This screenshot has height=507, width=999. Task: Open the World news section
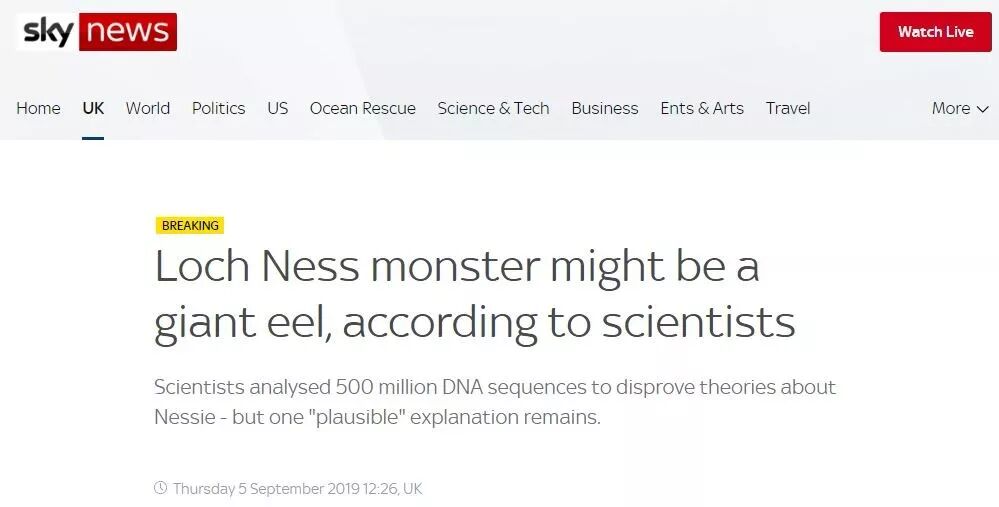pos(147,108)
